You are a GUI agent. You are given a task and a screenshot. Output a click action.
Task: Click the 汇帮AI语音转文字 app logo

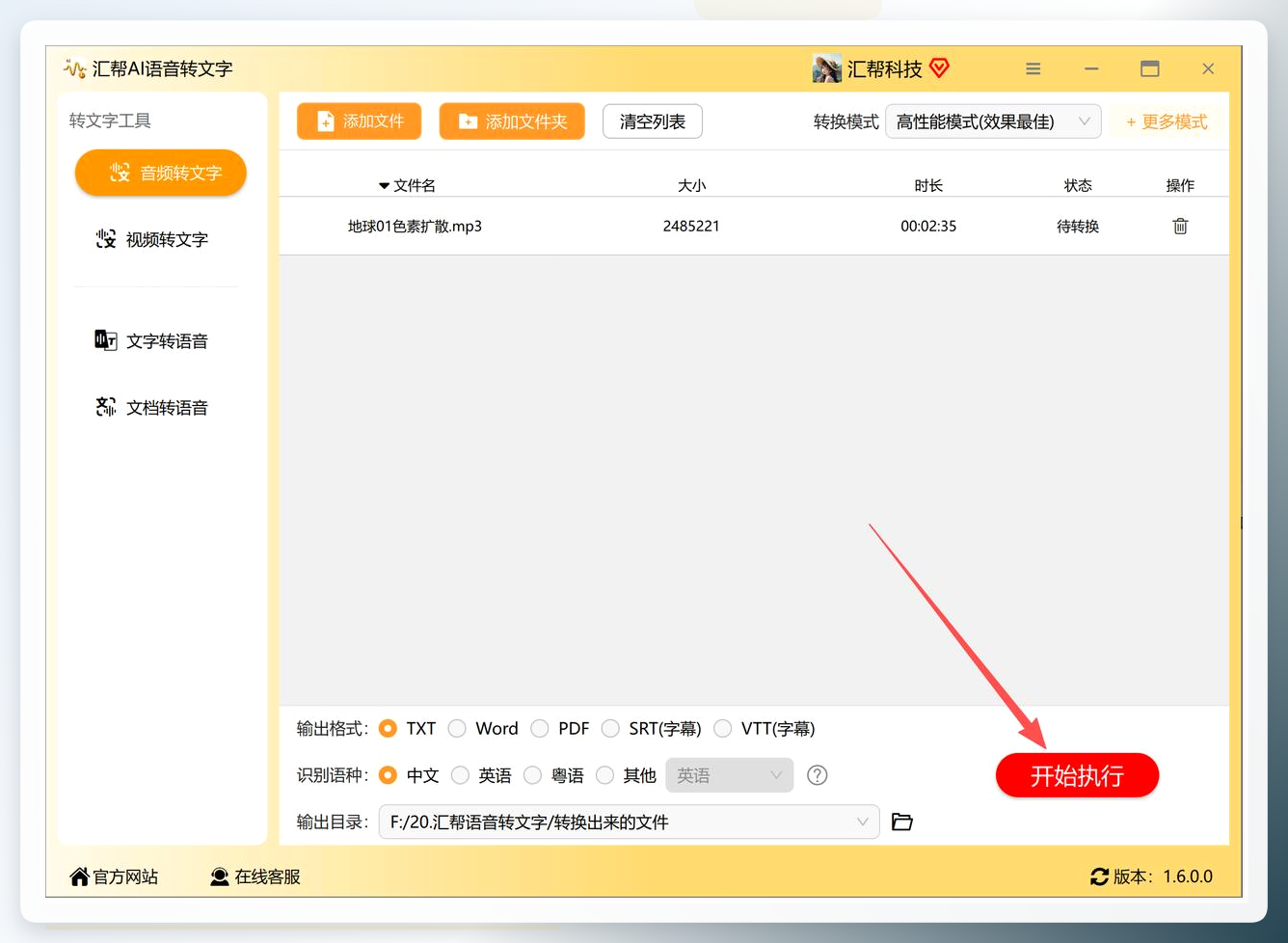pos(74,68)
